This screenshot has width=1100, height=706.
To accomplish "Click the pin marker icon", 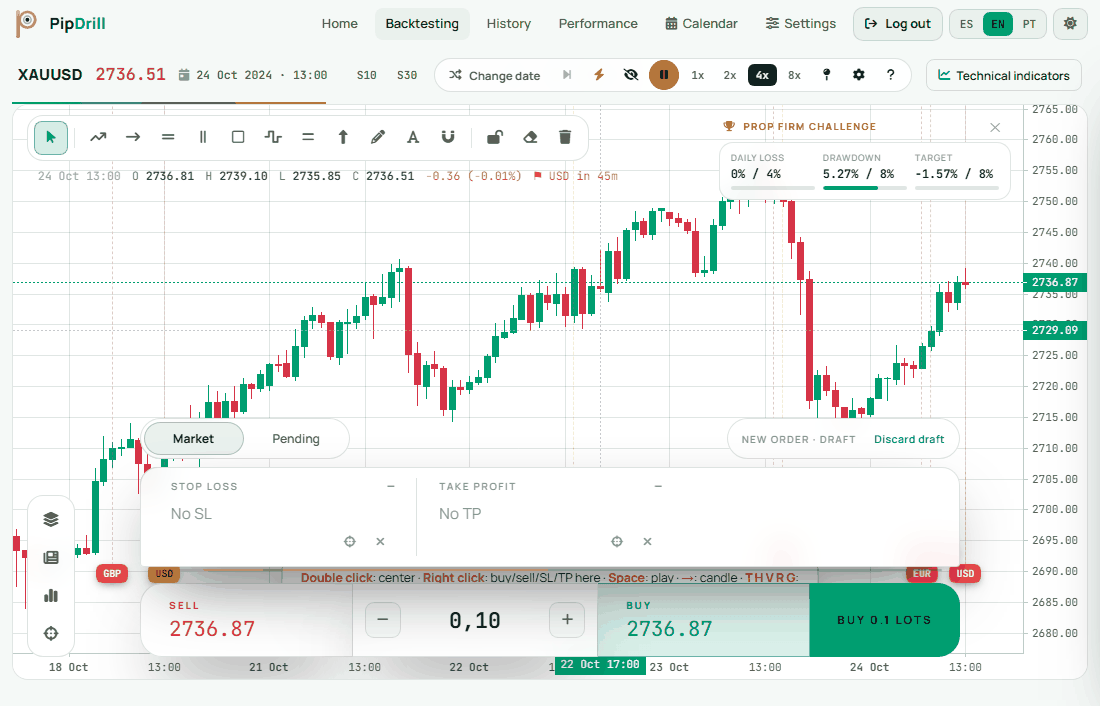I will click(x=826, y=75).
